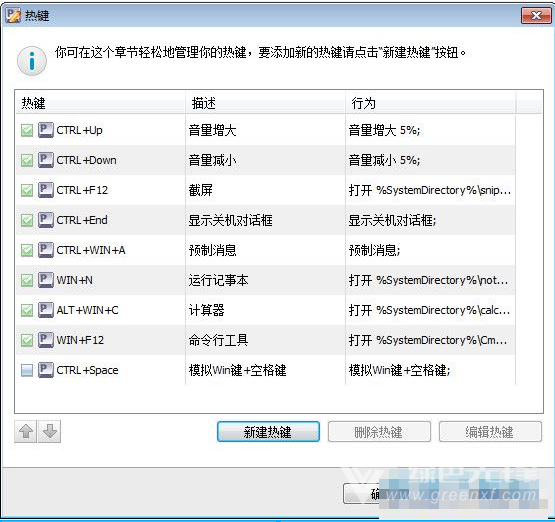Toggle the ALT+WIN+C calculator checkbox

(27, 310)
